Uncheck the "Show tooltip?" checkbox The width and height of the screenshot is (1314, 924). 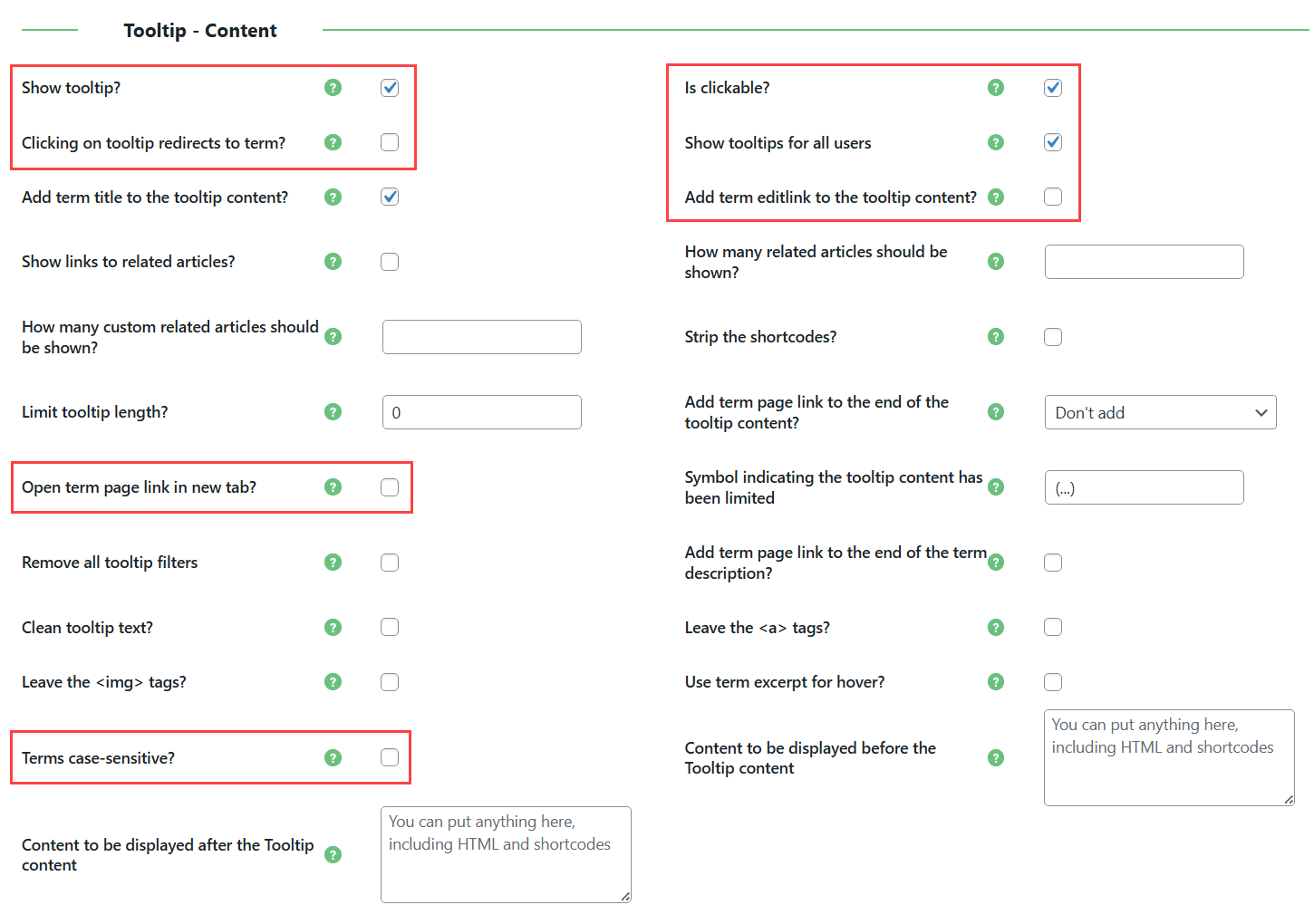pos(390,88)
